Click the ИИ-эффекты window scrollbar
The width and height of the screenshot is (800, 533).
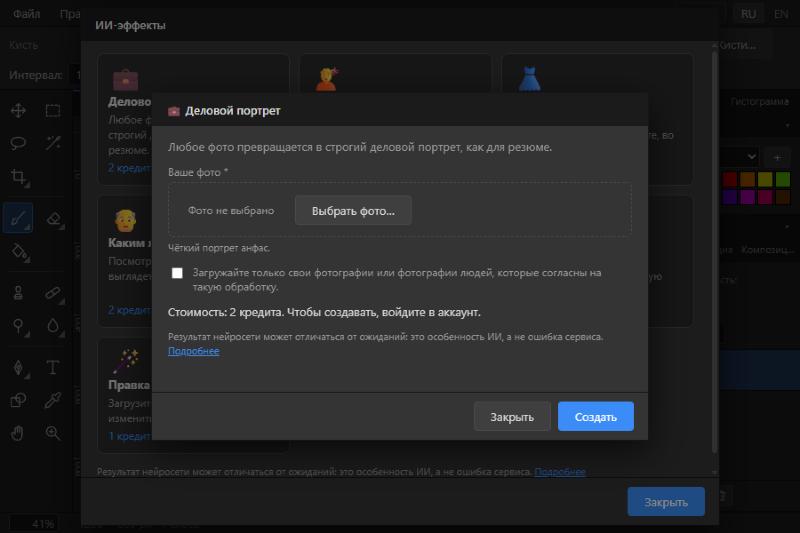point(715,252)
